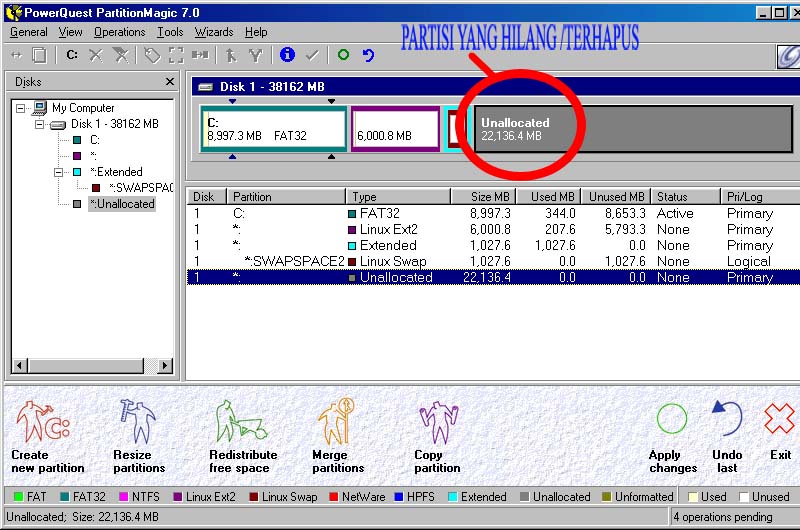
Task: Sort by the Partition column header
Action: 287,197
